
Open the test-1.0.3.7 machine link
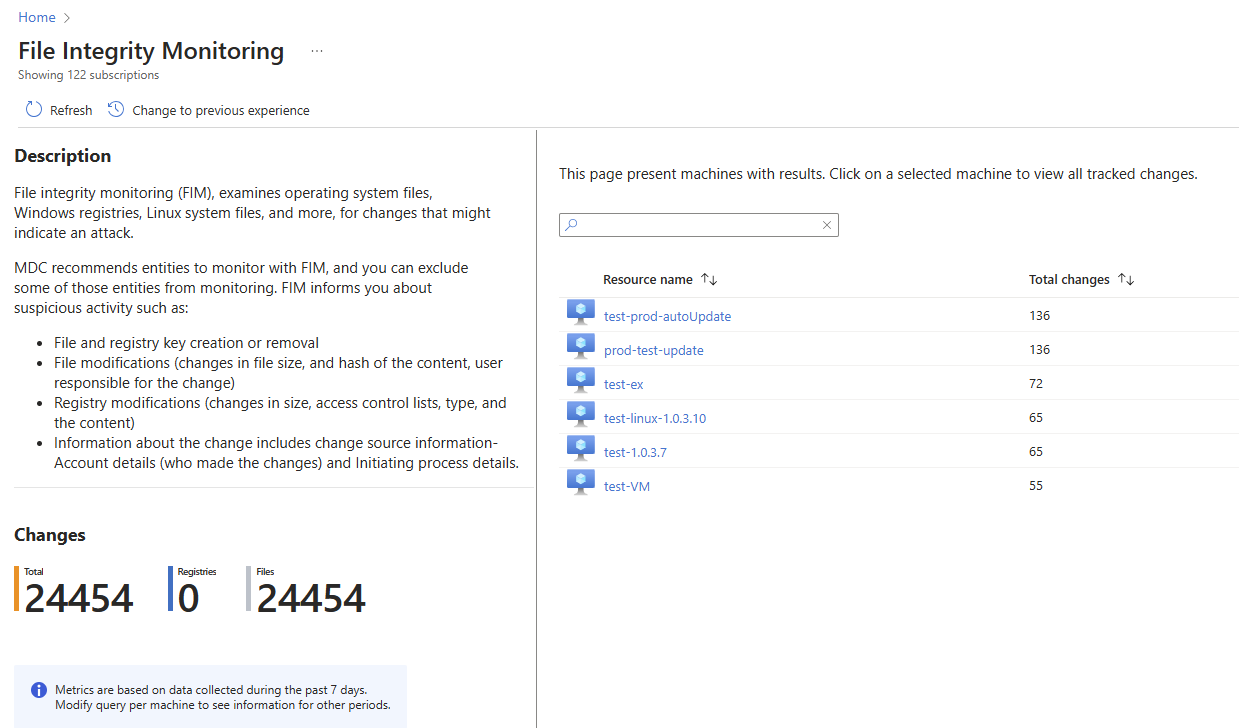tap(637, 451)
